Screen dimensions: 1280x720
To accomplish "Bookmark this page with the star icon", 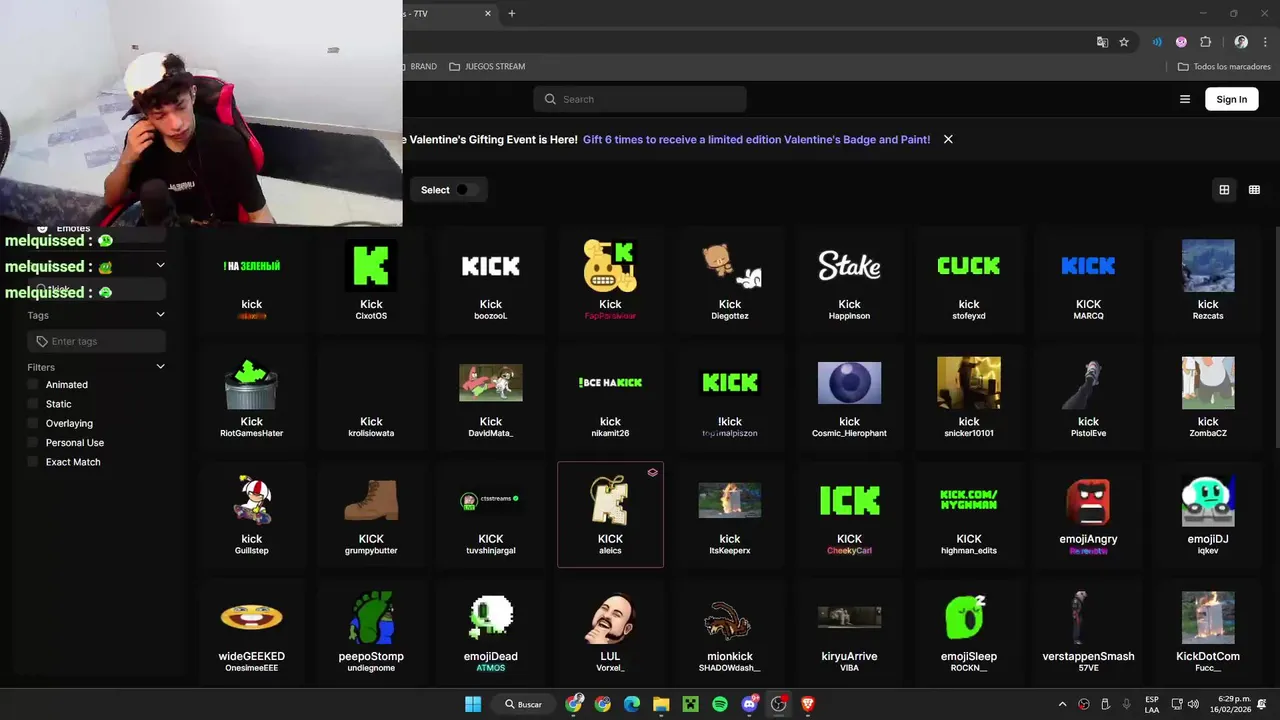I will [x=1124, y=42].
